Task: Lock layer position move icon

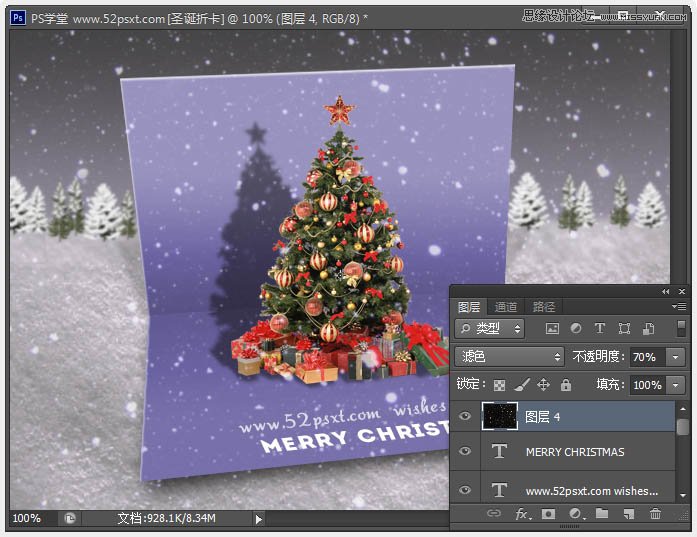Action: pos(543,385)
